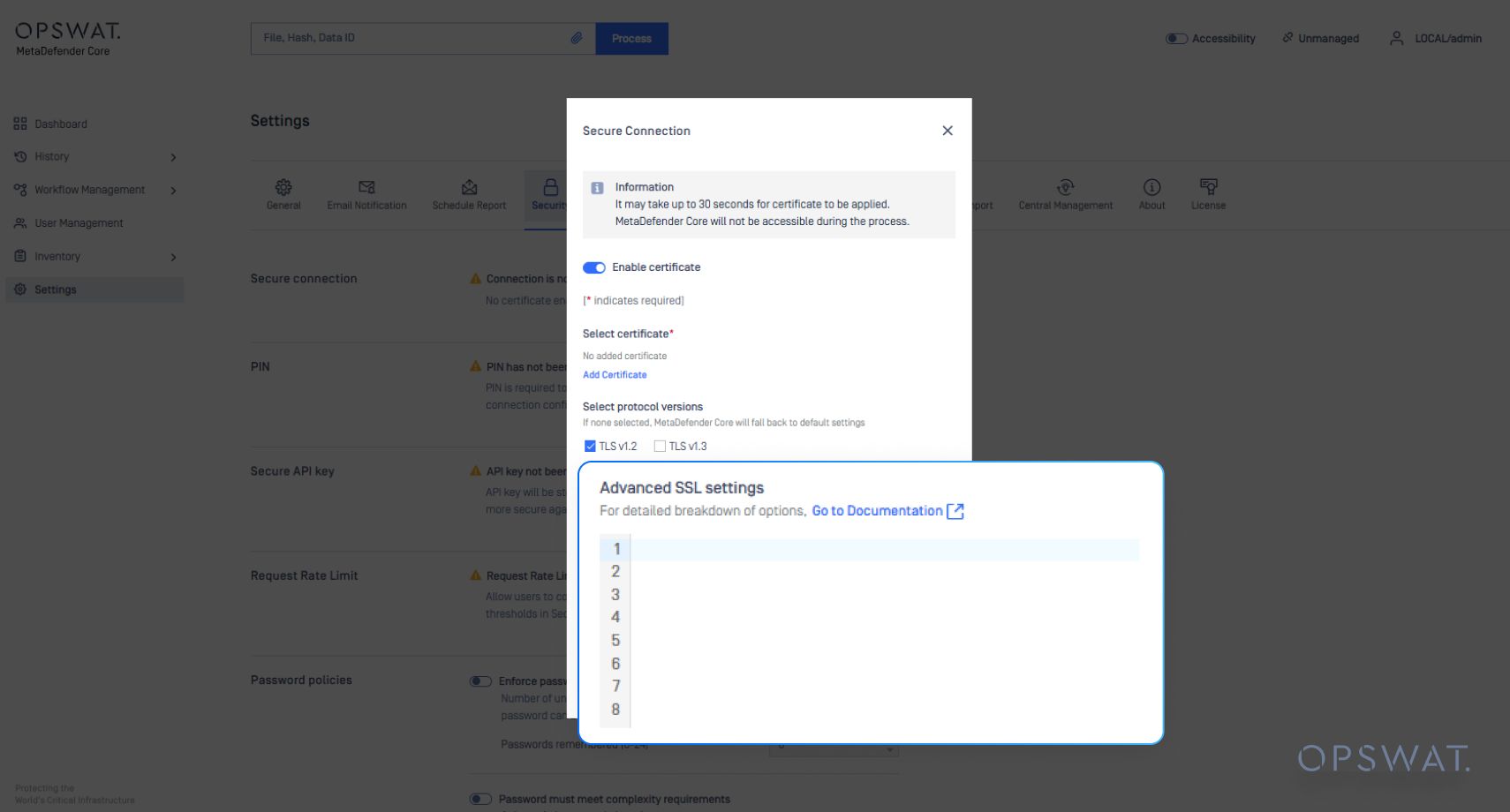Expand the History navigation chevron

173,156
